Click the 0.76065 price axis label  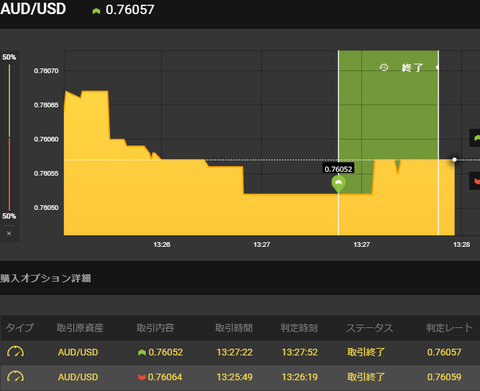46,105
